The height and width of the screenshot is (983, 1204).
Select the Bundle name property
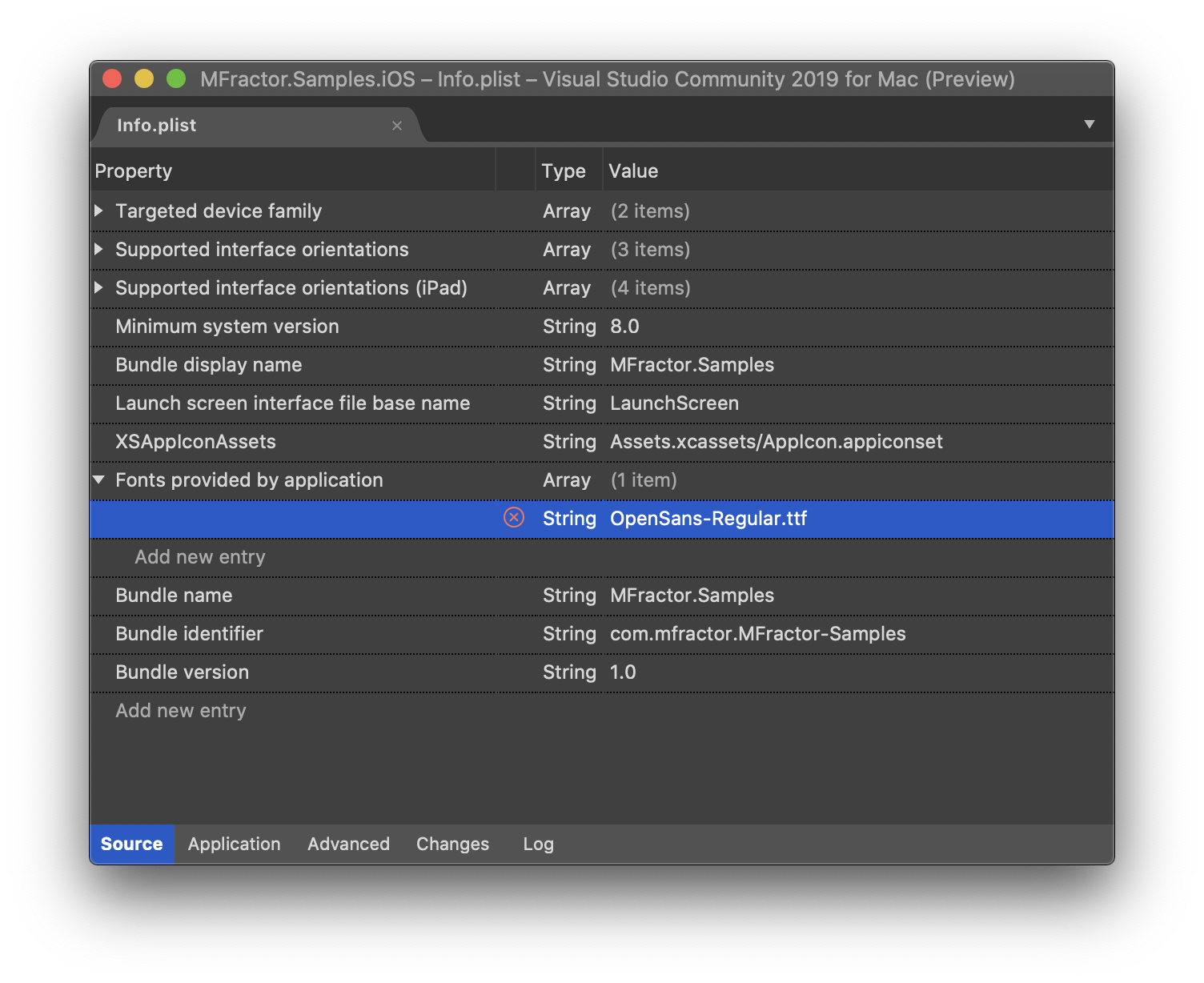point(174,595)
